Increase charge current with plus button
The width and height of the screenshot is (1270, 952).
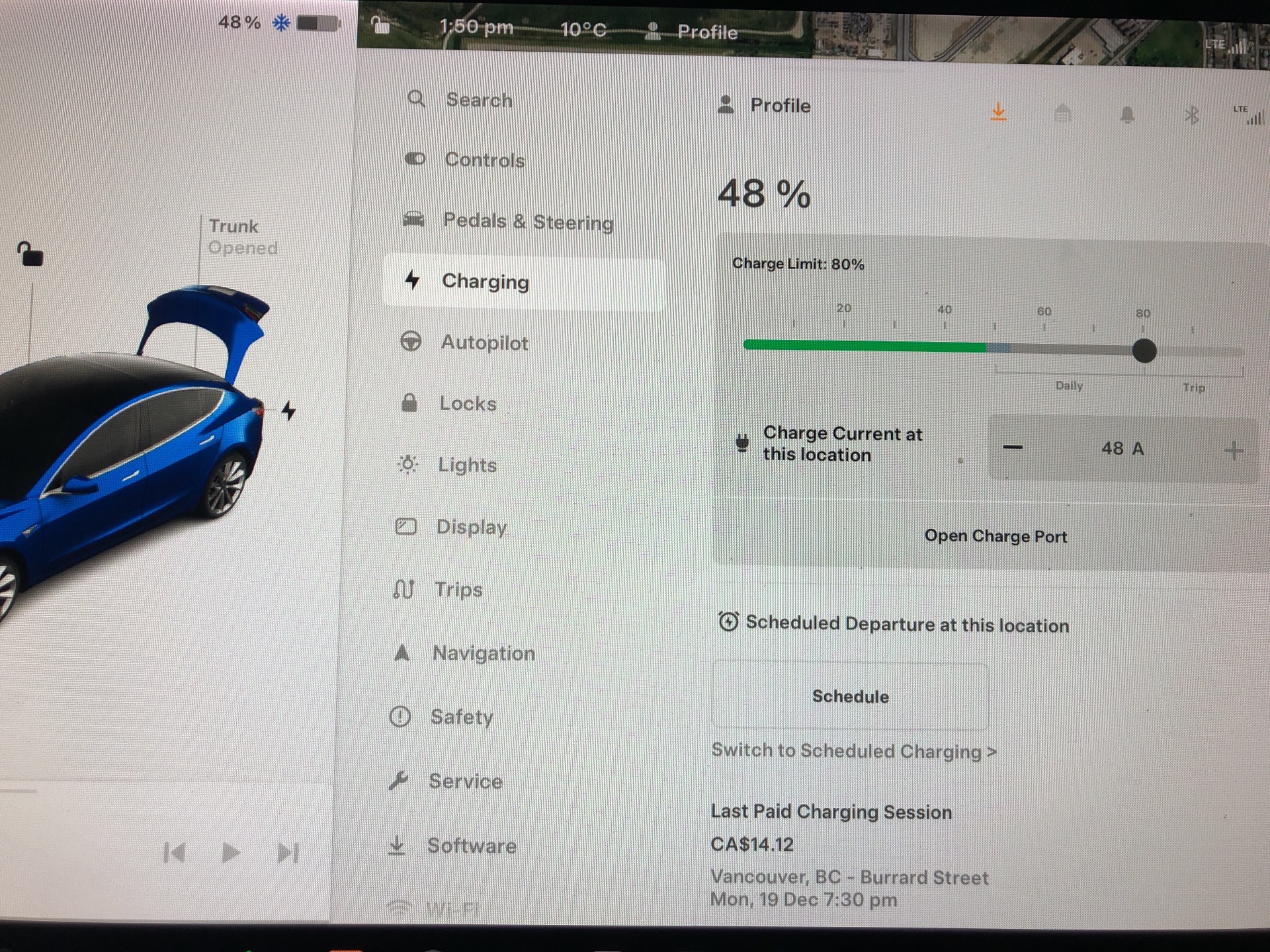(x=1233, y=451)
